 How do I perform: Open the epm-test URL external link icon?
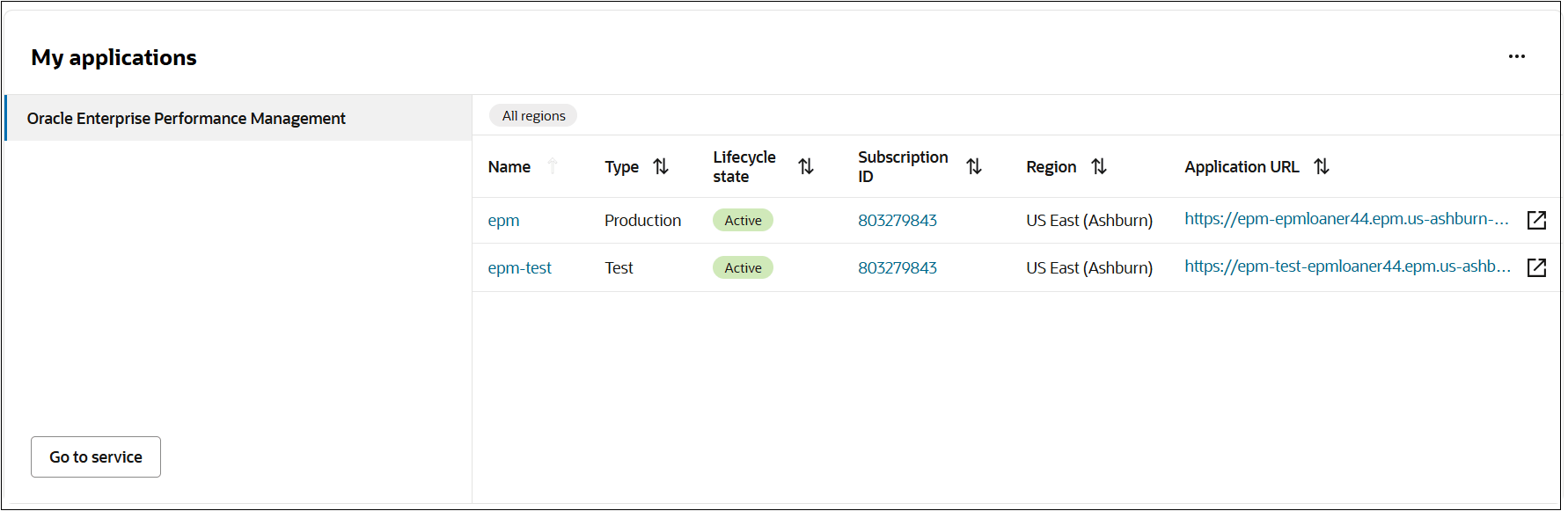[x=1536, y=267]
